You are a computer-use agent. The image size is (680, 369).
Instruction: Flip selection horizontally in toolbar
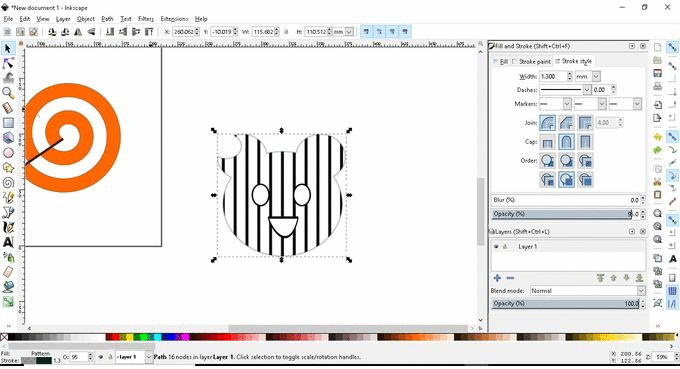pos(78,32)
